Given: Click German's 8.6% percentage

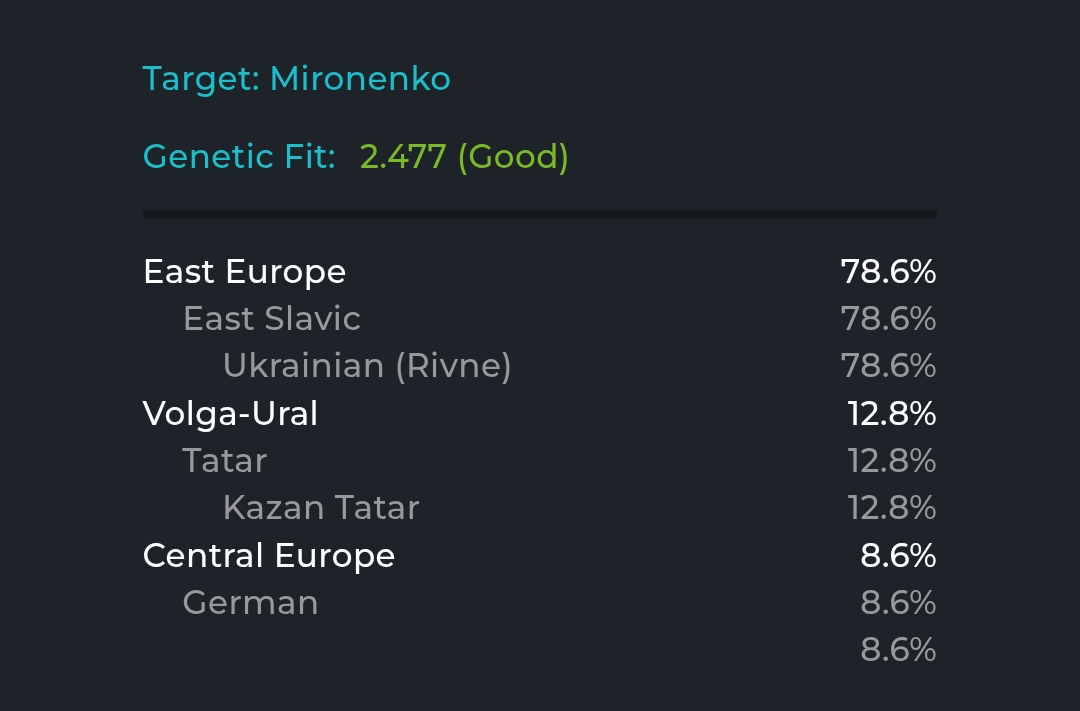Looking at the screenshot, I should click(898, 603).
